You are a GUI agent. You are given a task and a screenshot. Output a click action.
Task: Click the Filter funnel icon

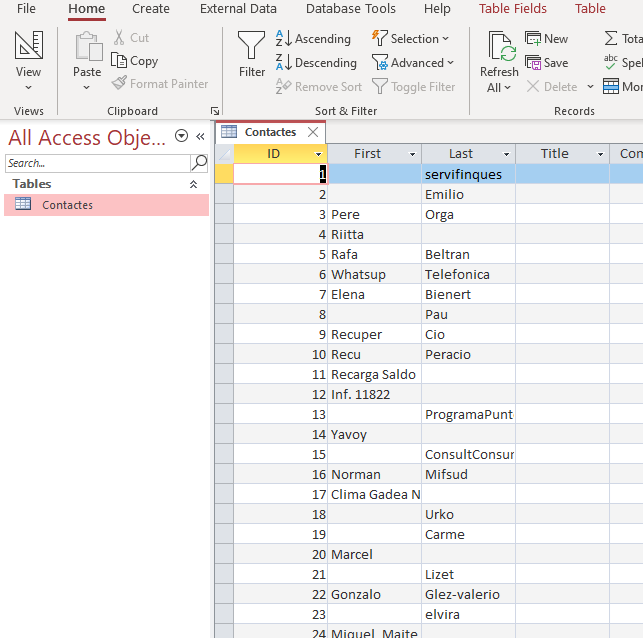[x=252, y=46]
